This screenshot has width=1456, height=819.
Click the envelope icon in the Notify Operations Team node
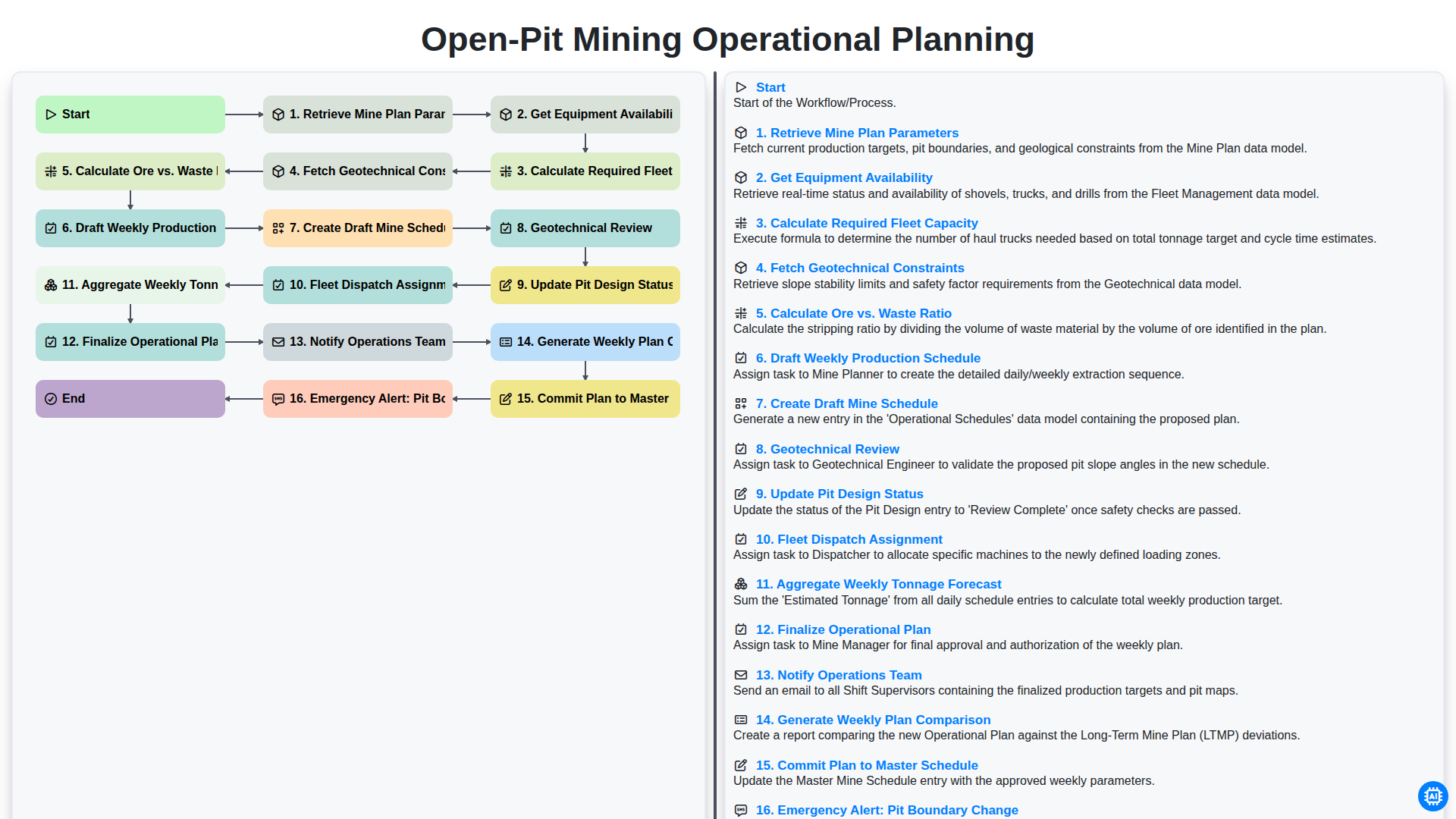[x=278, y=342]
